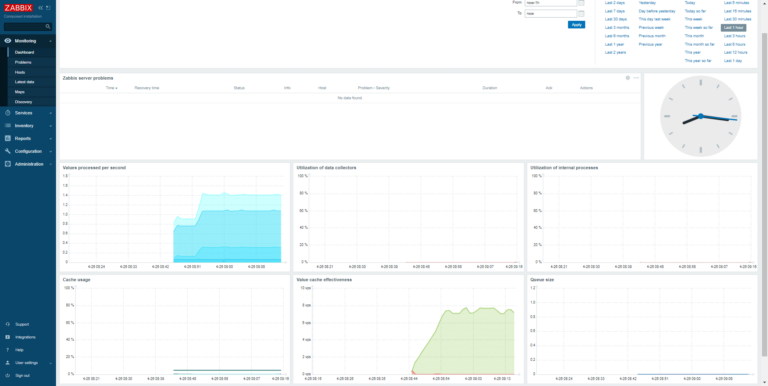
Task: Hide the sidebar using the hide icon
Action: click(x=48, y=8)
